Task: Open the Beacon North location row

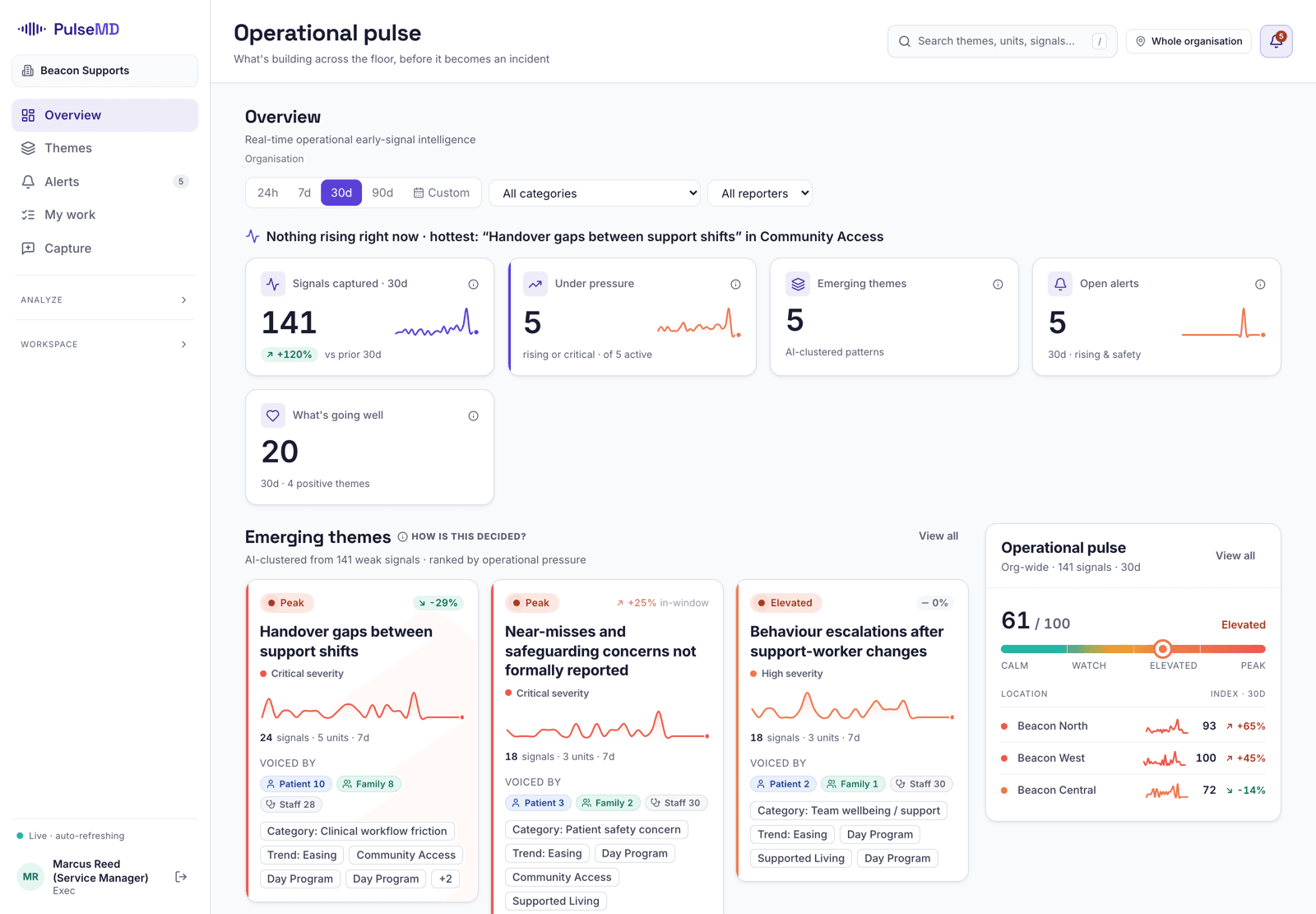Action: tap(1133, 726)
